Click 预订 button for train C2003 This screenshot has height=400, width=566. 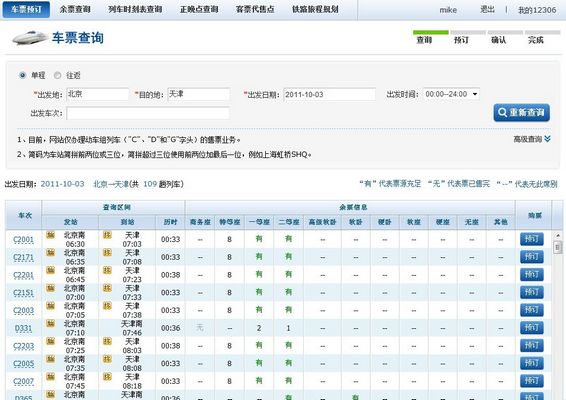tap(532, 310)
